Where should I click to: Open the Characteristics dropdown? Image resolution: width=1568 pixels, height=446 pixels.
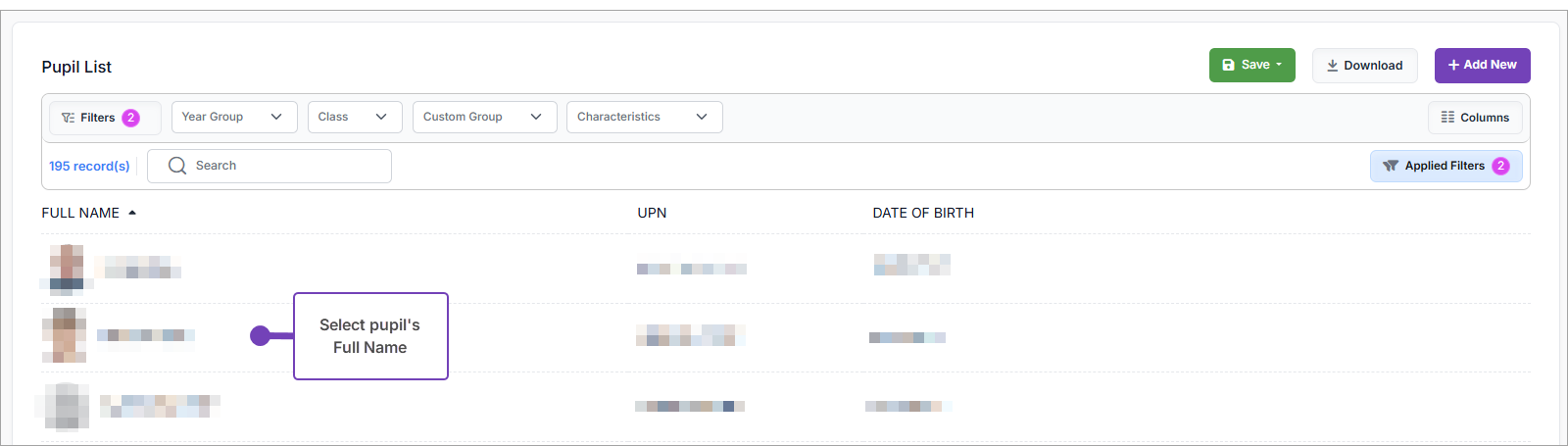click(x=644, y=117)
